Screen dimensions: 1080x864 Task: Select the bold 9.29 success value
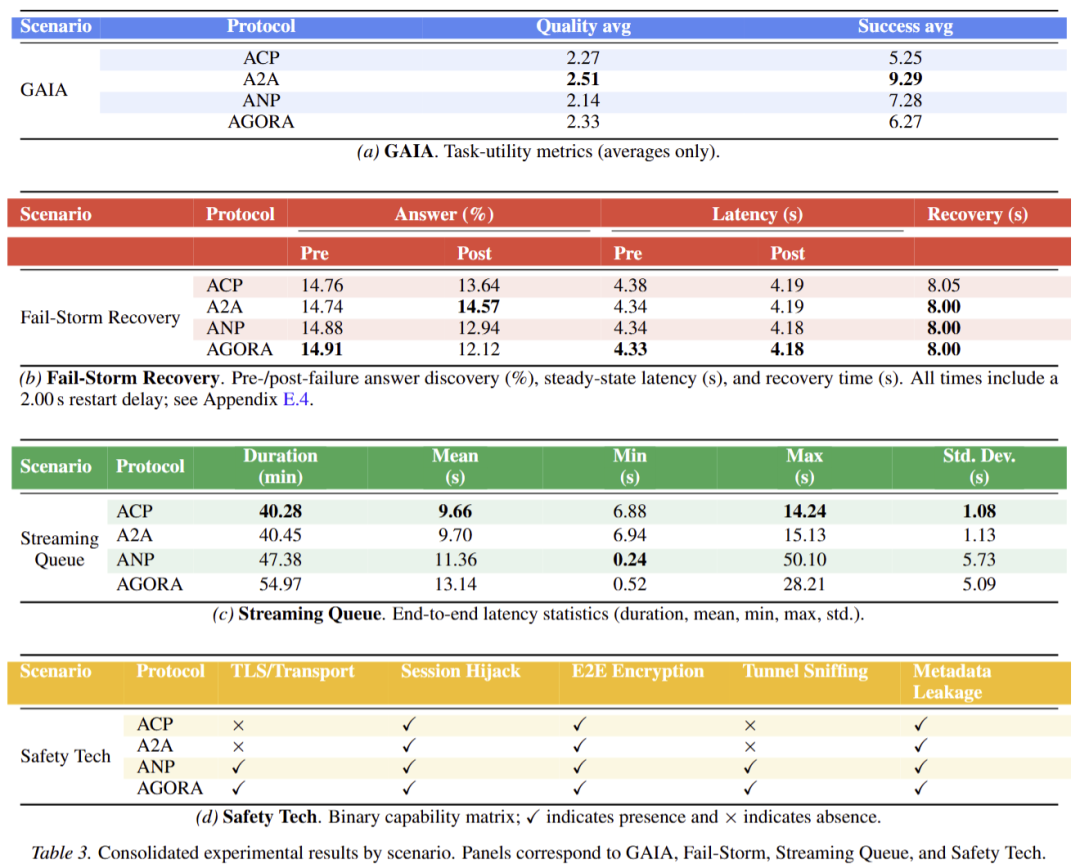pos(905,79)
